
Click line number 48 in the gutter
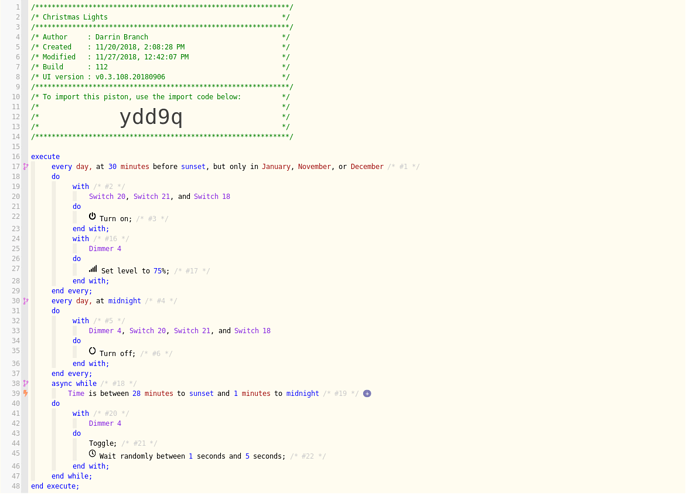(x=16, y=486)
